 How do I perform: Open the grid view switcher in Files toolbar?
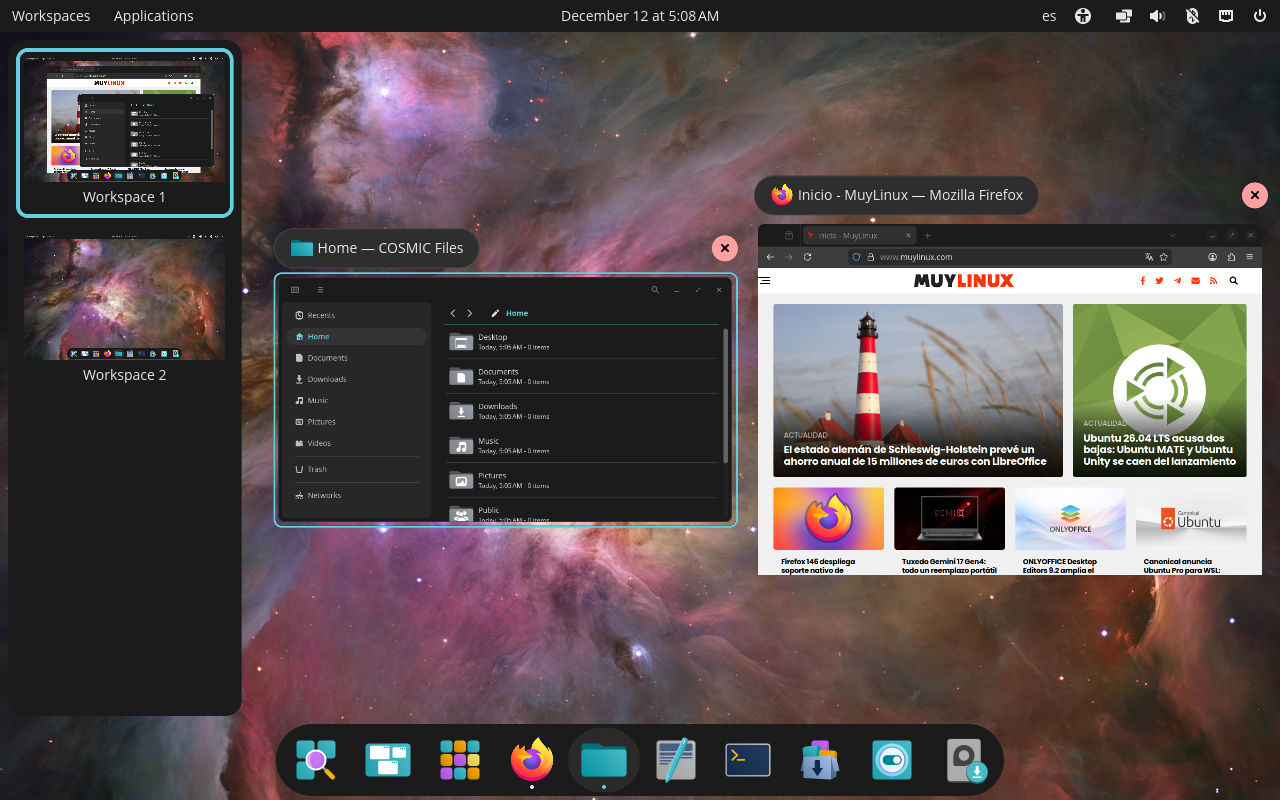click(x=294, y=289)
